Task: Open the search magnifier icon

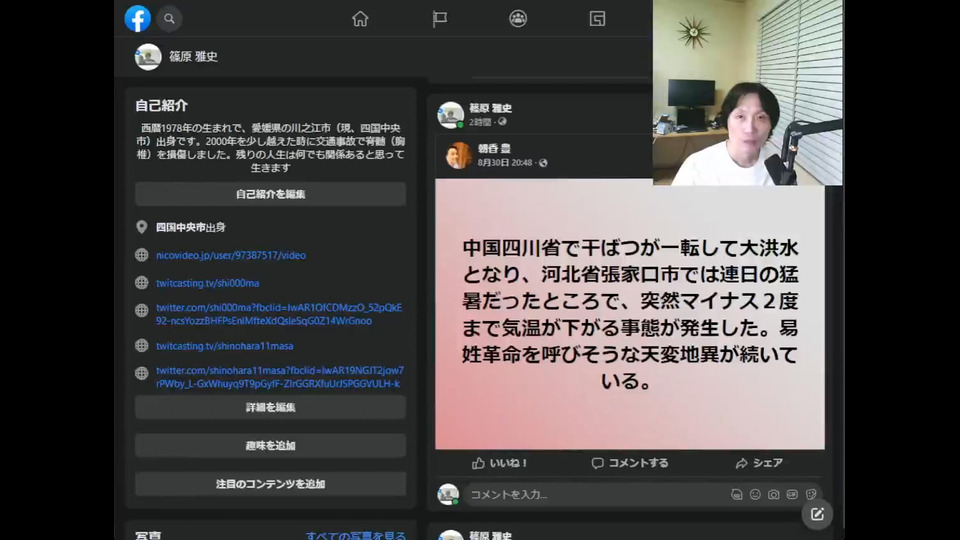Action: [x=169, y=18]
